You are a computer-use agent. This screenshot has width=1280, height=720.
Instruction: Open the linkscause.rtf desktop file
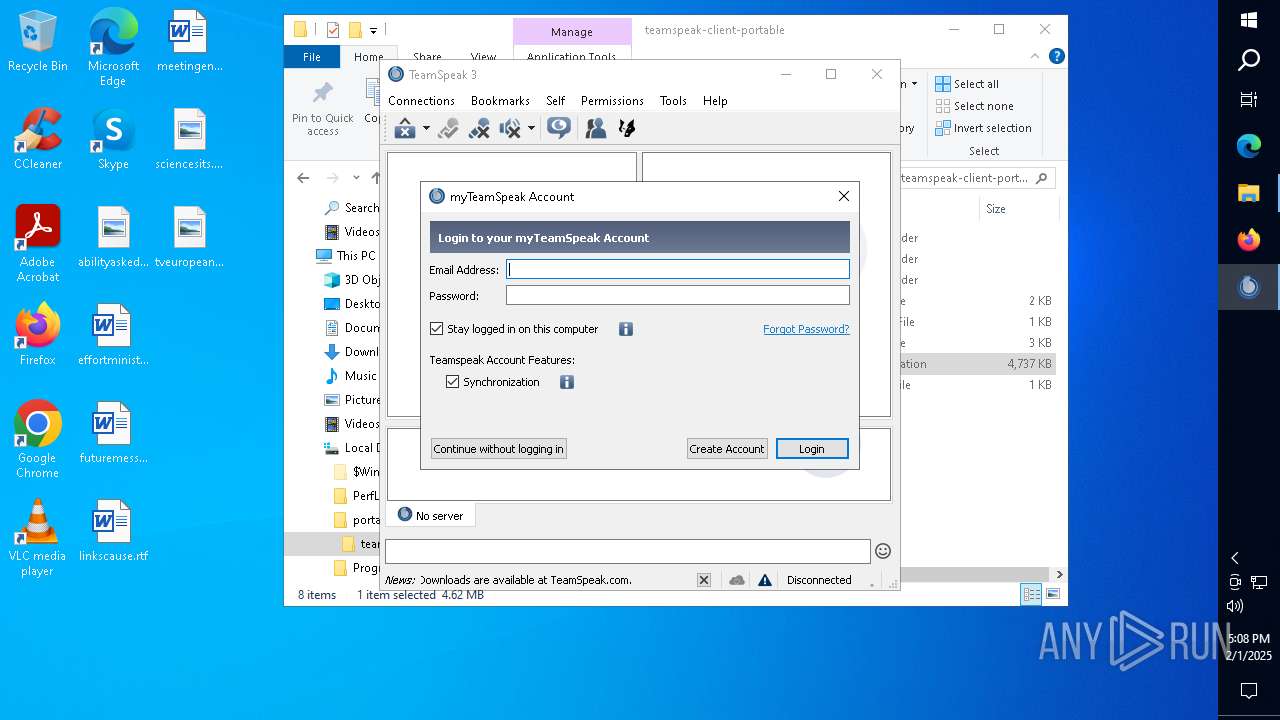click(113, 531)
